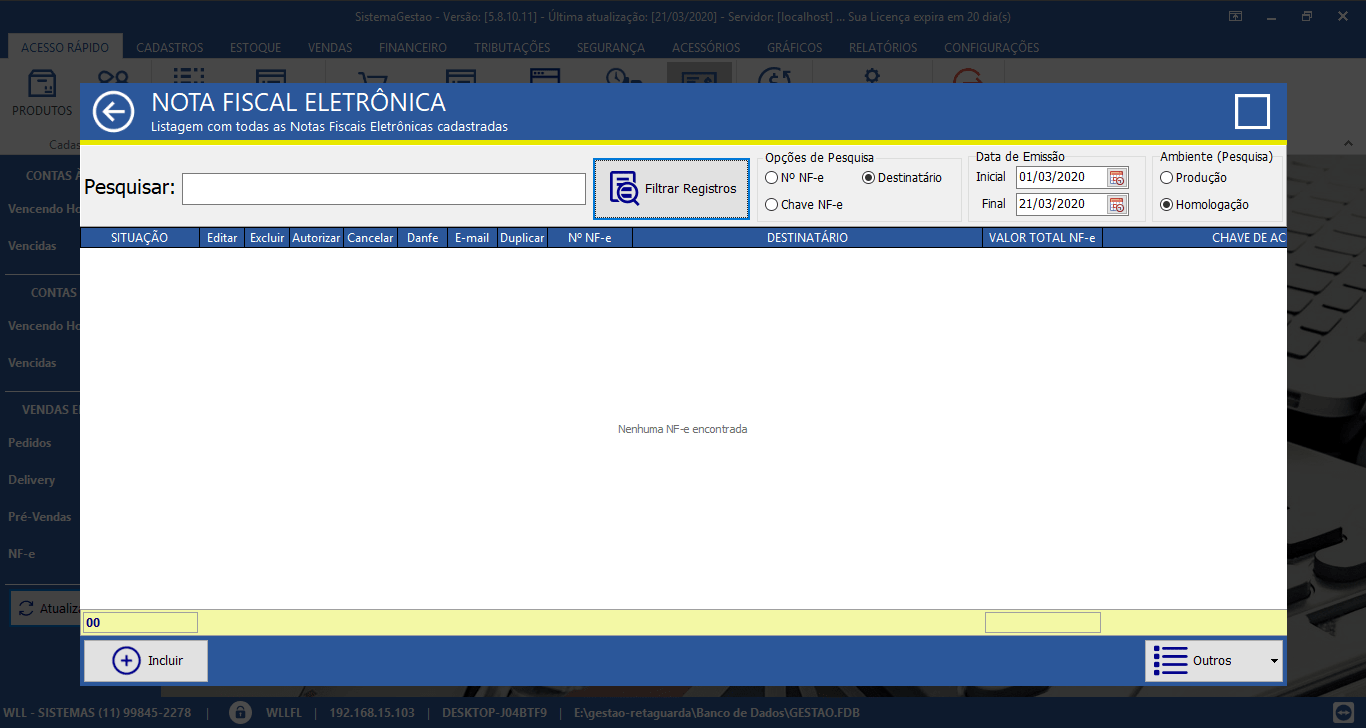Open the CADASTROS ribbon tab

pyautogui.click(x=170, y=47)
